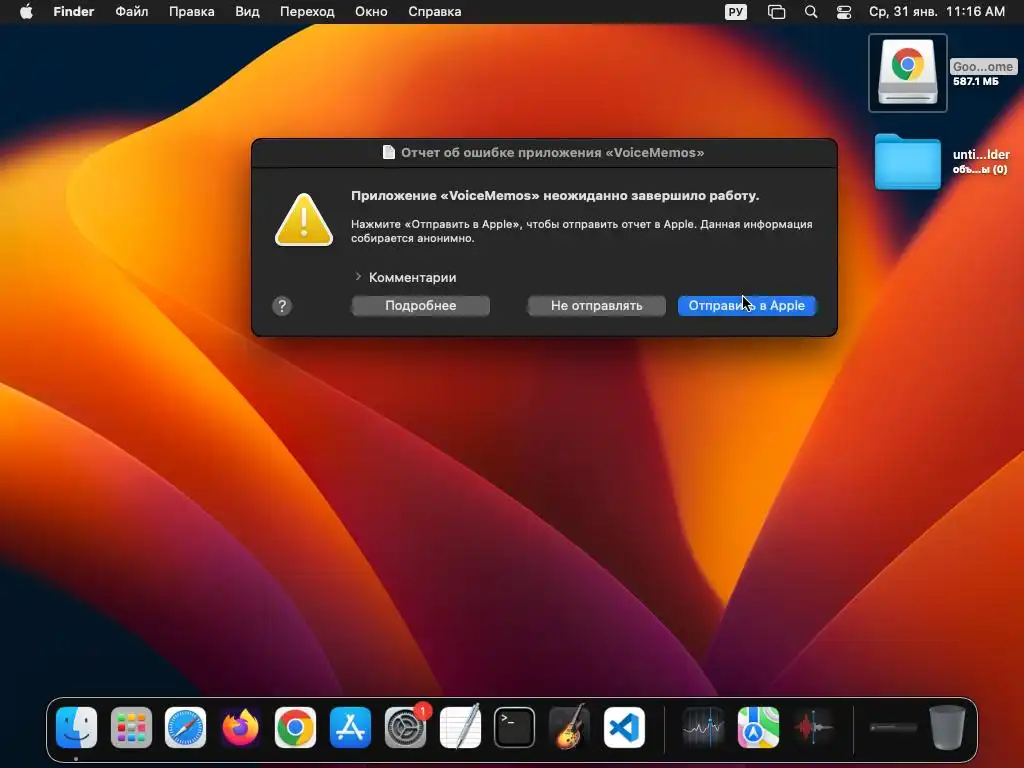The image size is (1024, 768).
Task: Expand the "Комментарии" disclosure chevron
Action: click(x=358, y=277)
